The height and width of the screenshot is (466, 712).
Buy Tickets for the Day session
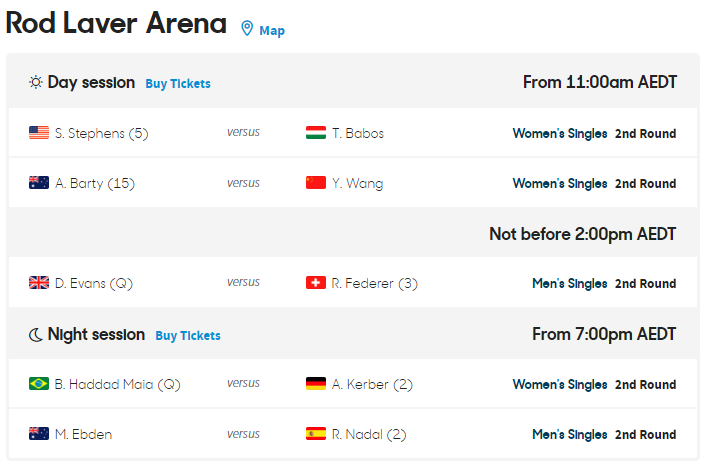(178, 84)
